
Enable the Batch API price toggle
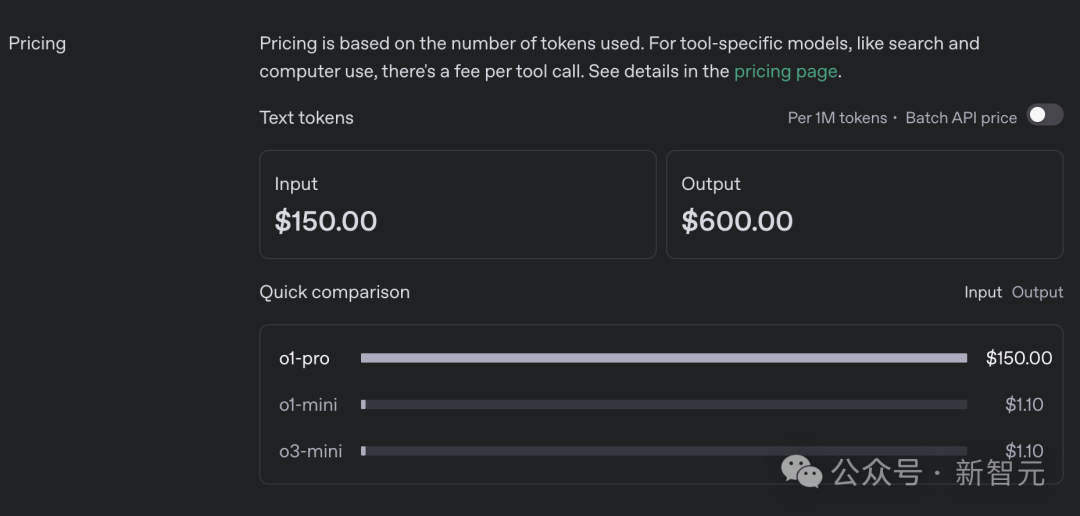[x=1045, y=115]
